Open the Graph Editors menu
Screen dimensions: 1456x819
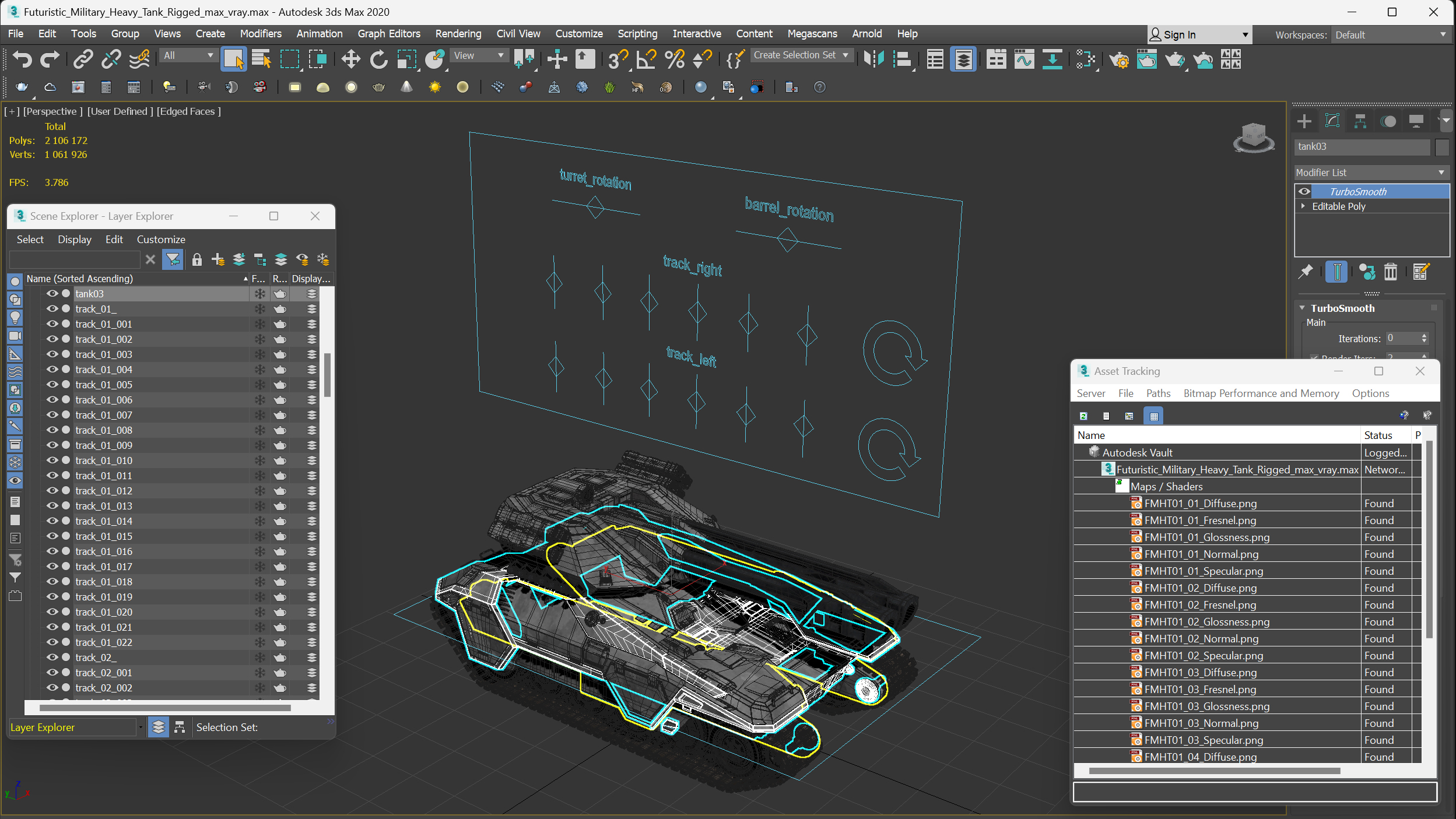(389, 34)
